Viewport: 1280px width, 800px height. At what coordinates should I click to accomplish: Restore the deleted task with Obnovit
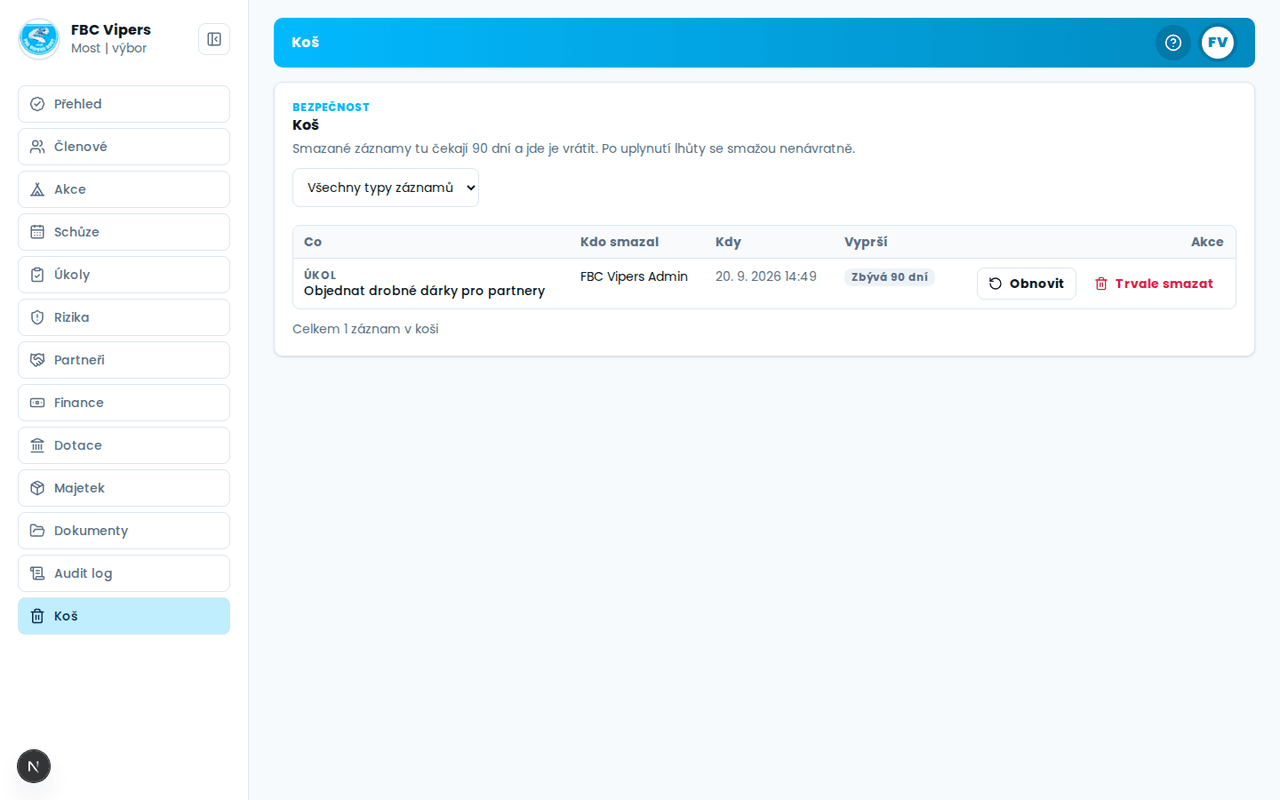pyautogui.click(x=1026, y=284)
